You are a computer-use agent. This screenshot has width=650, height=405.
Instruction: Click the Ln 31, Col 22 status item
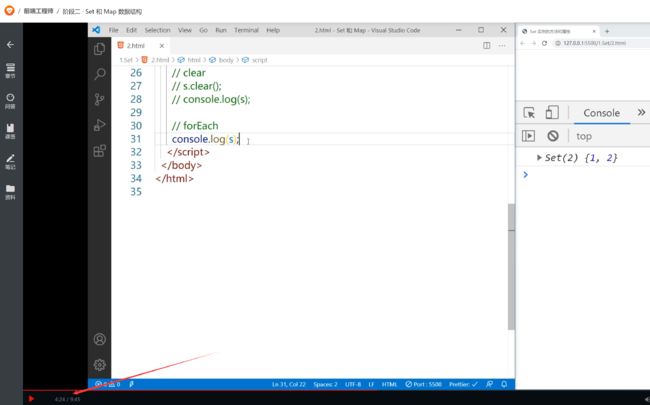coord(289,384)
